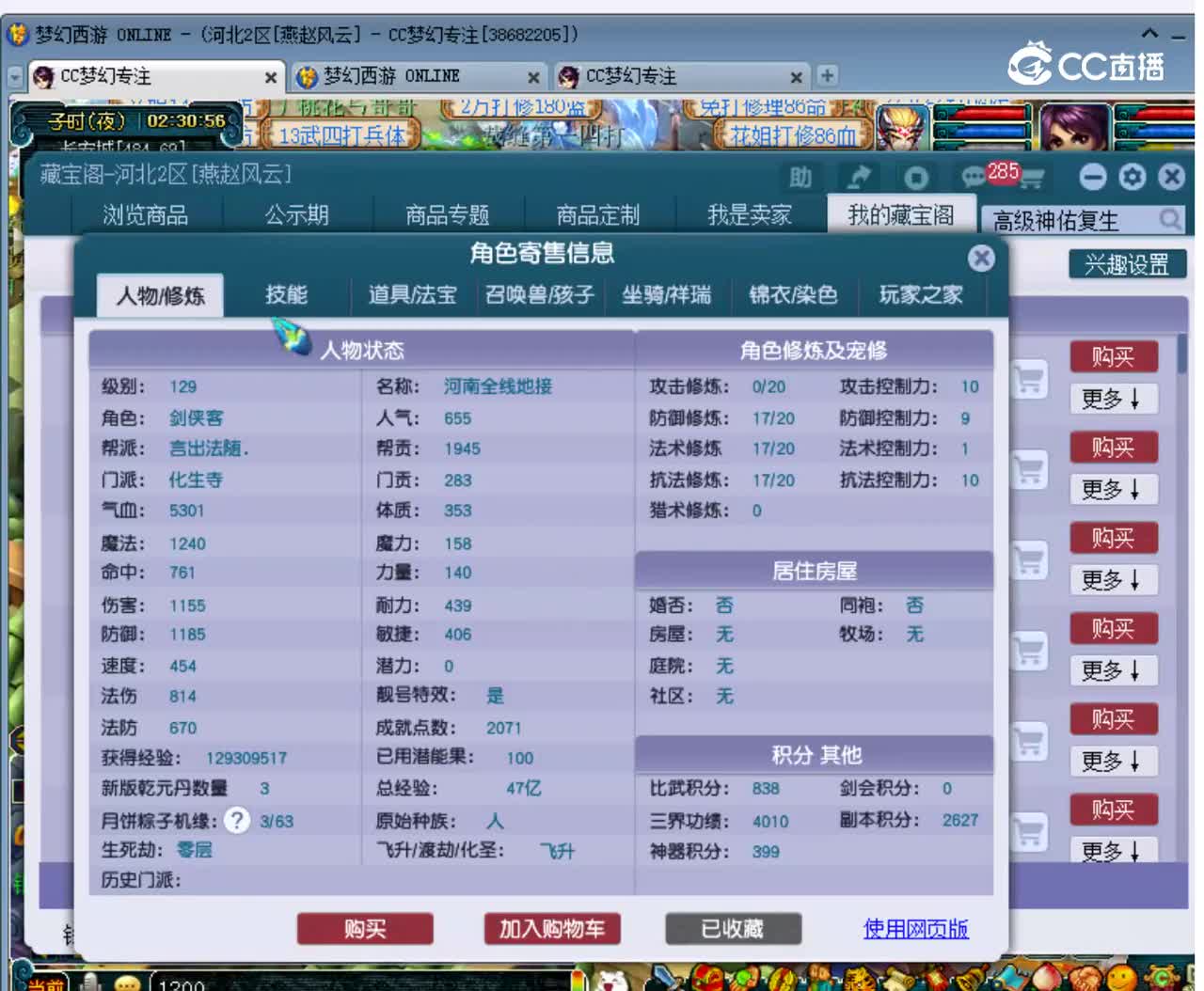Minimize the 藏宝阁 panel with round minus icon
This screenshot has height=991, width=1204.
[1092, 177]
